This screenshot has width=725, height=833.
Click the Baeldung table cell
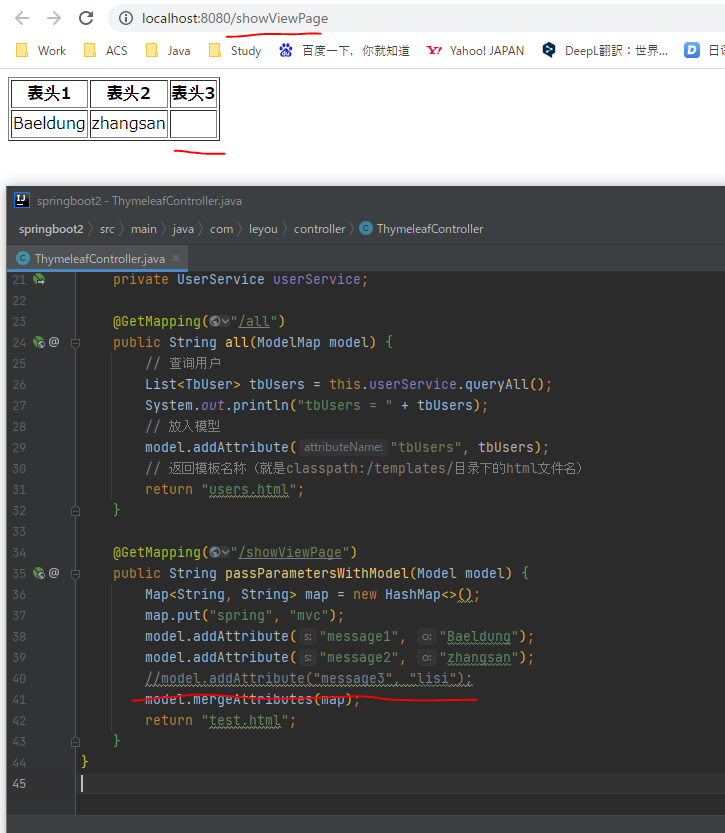click(49, 123)
